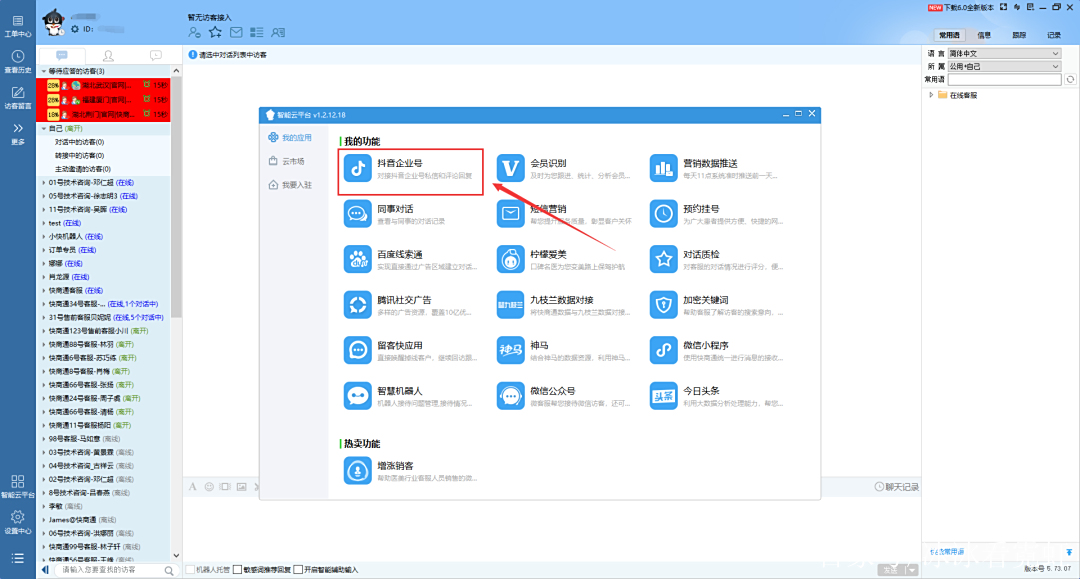Open the 加密关键词 shield icon

(x=663, y=304)
